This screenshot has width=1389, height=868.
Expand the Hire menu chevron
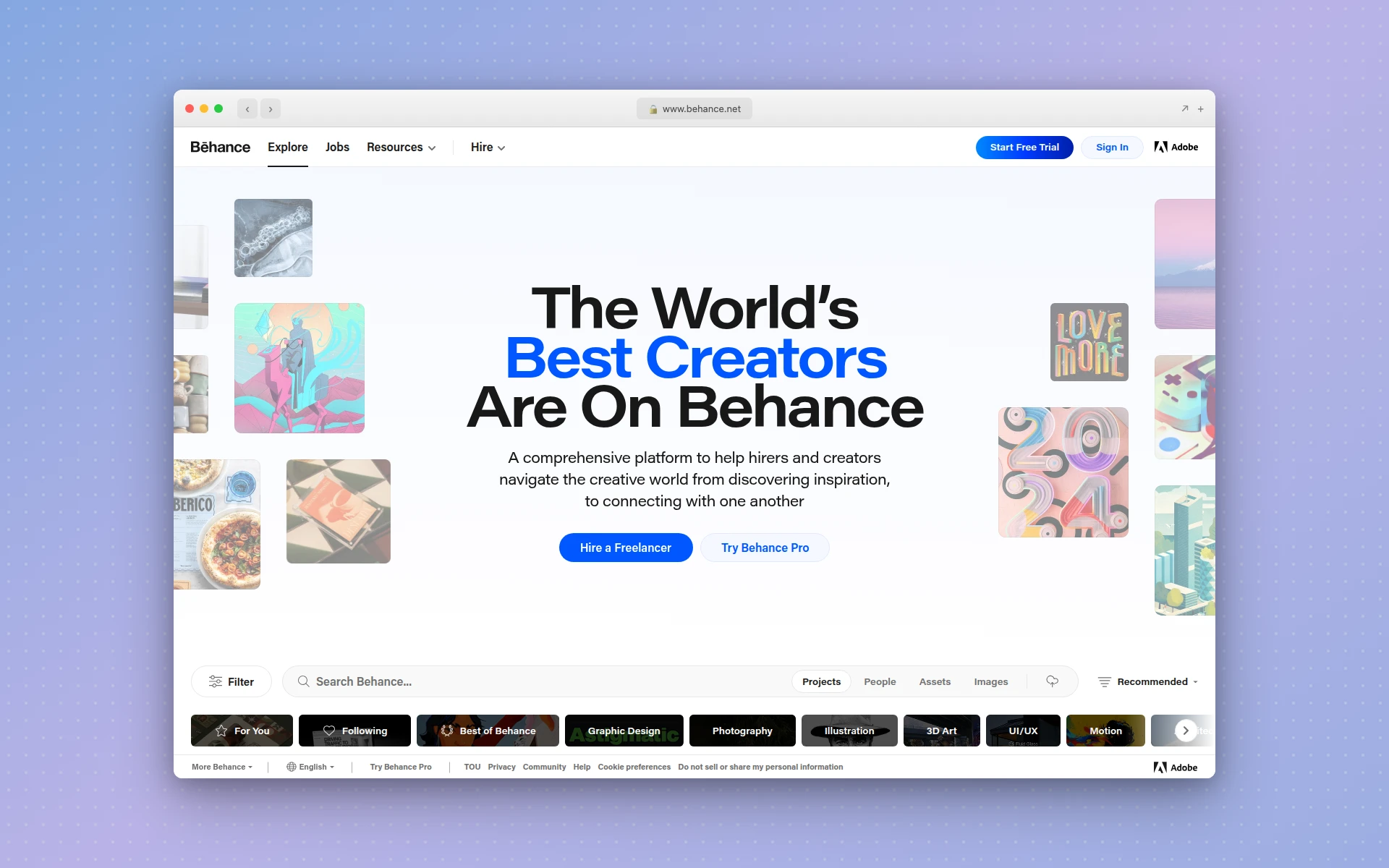pyautogui.click(x=501, y=148)
